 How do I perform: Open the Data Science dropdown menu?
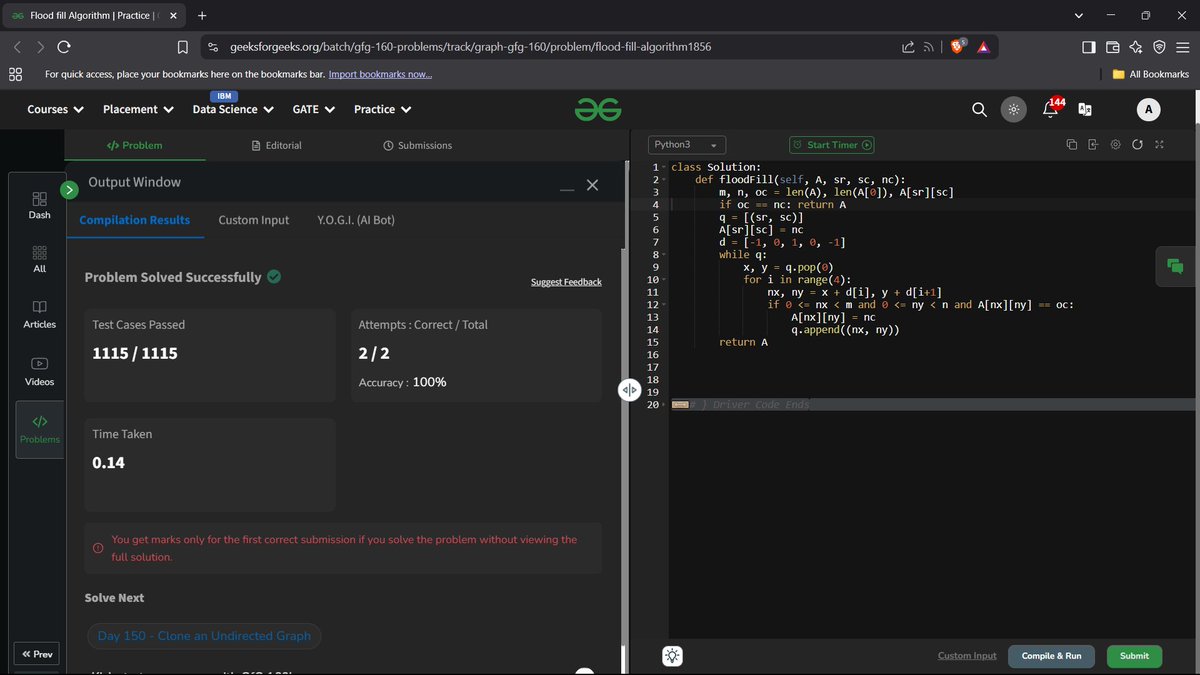point(233,109)
